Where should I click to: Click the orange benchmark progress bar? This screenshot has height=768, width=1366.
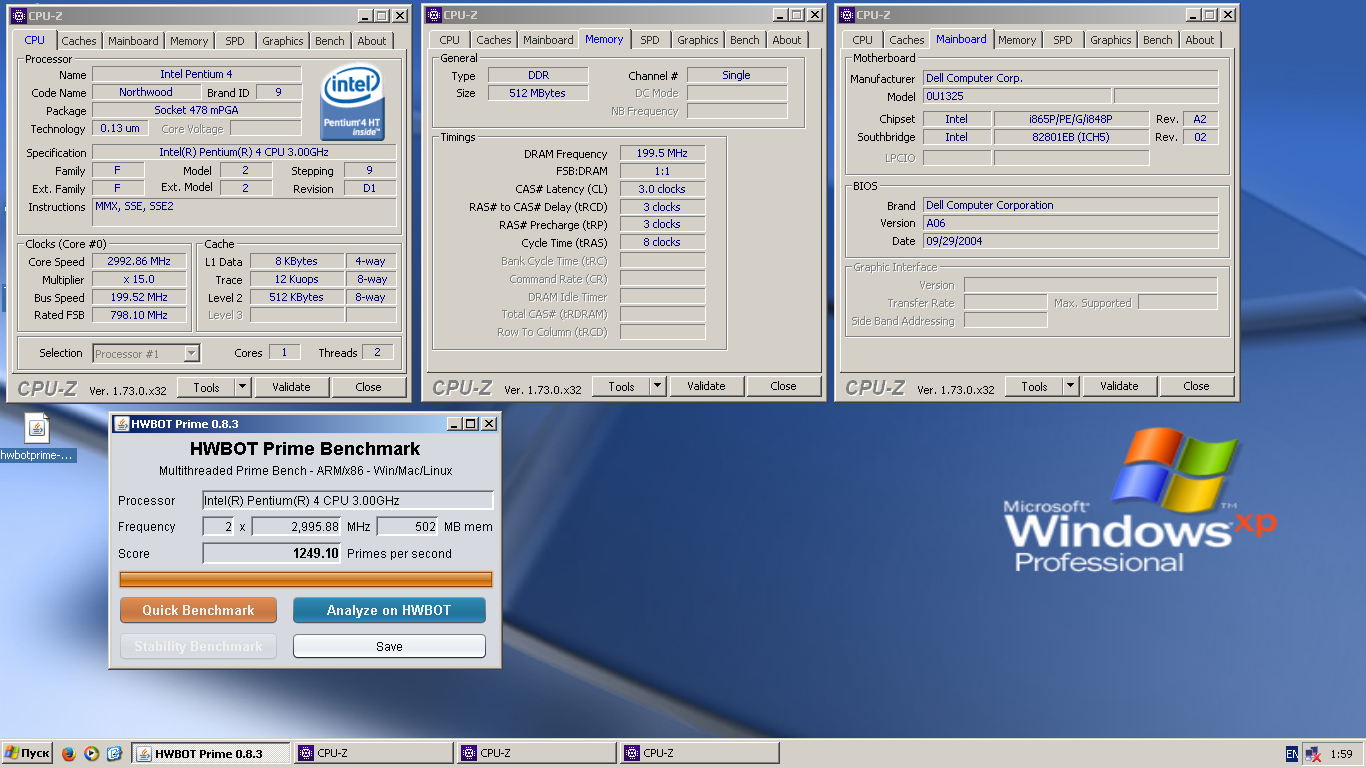(x=306, y=579)
